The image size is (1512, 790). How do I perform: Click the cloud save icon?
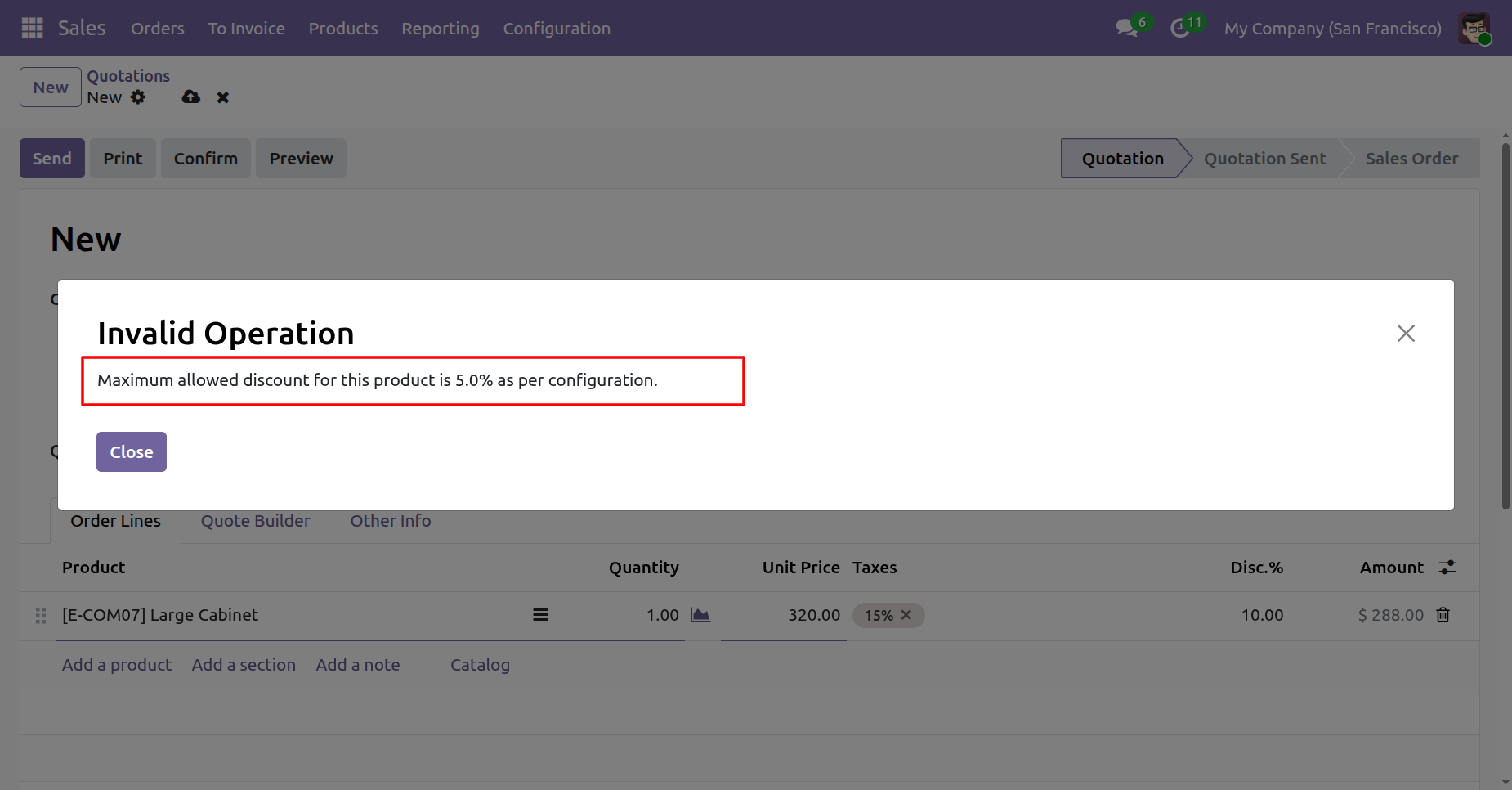click(191, 97)
